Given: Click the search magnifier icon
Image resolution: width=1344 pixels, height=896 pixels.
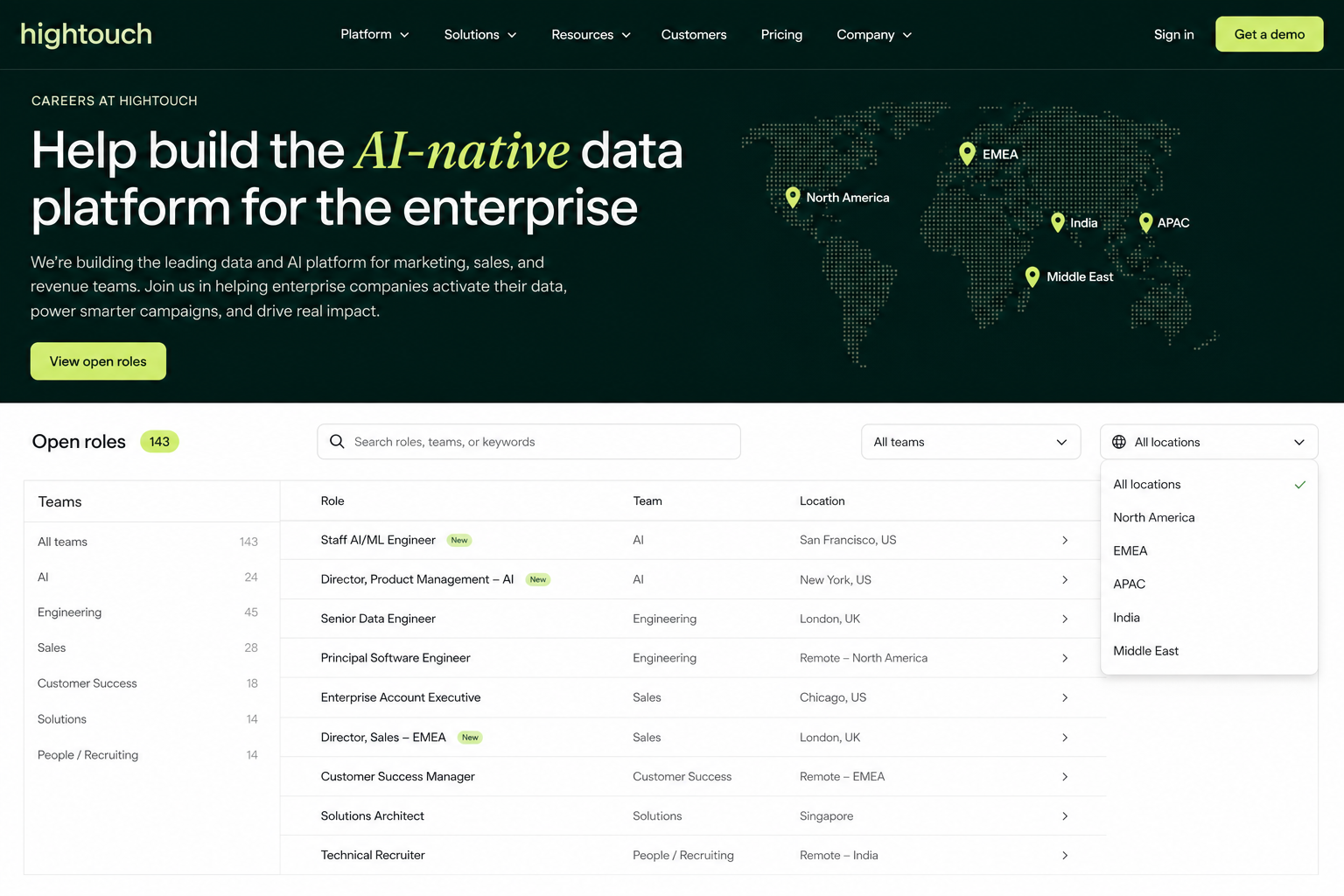Looking at the screenshot, I should pos(337,442).
